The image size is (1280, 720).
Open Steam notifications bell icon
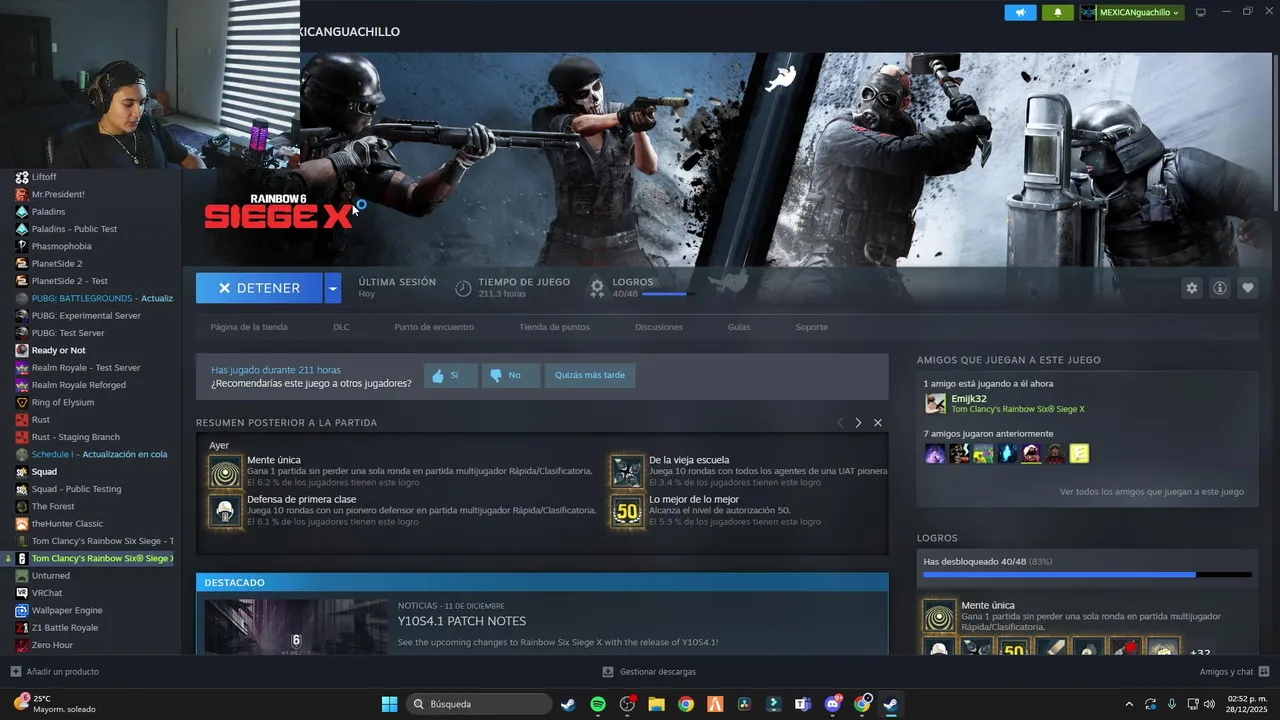[x=1058, y=12]
